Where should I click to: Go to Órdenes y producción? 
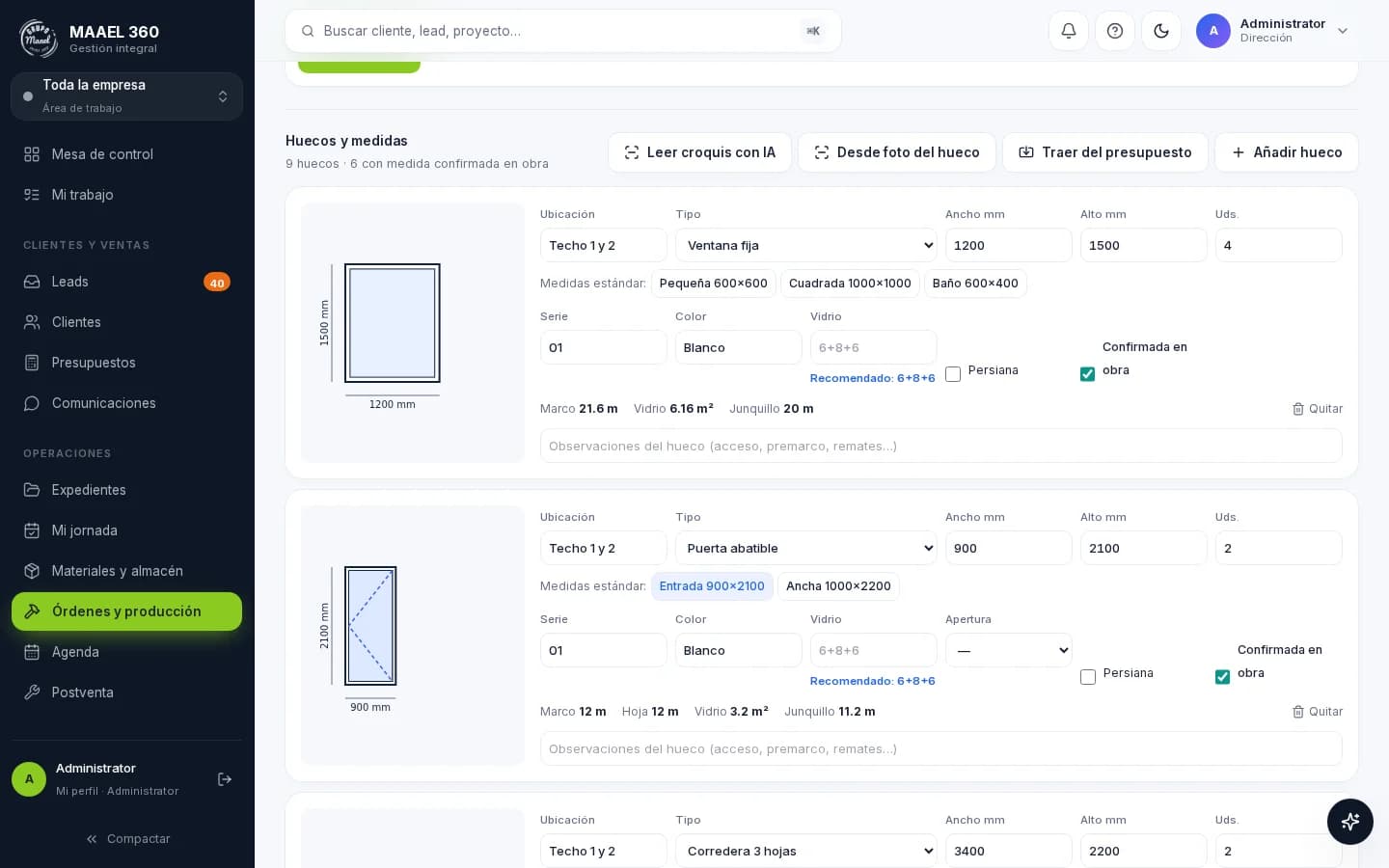(x=126, y=611)
